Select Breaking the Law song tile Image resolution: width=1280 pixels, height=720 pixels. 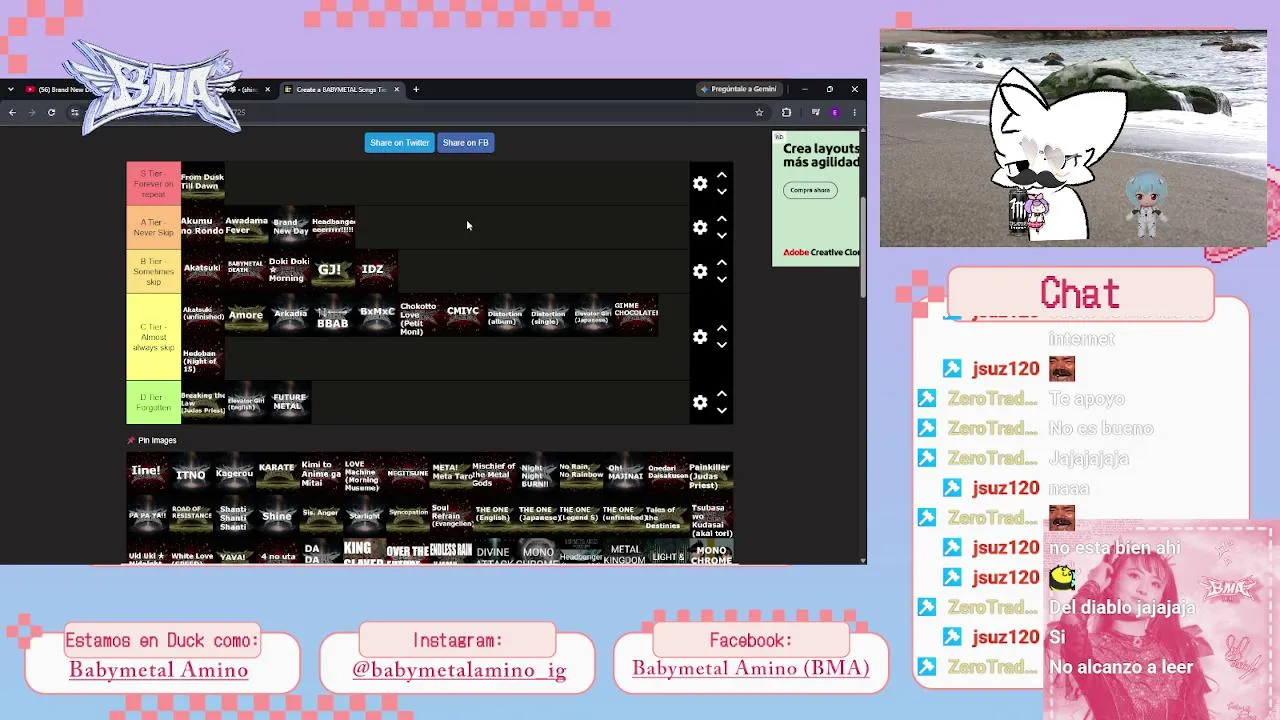(203, 402)
